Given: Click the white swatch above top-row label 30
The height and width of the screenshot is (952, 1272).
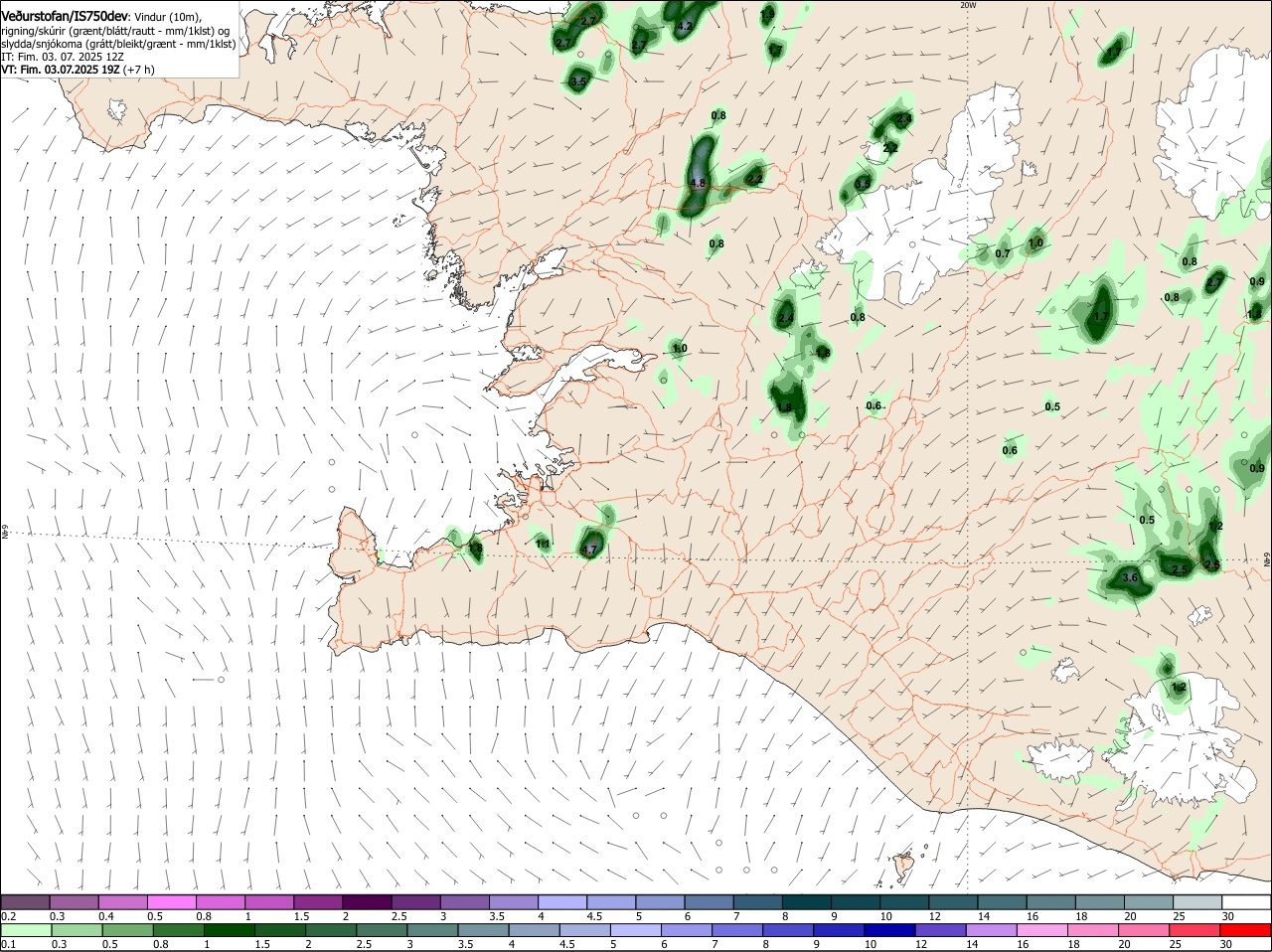Looking at the screenshot, I should [1244, 902].
